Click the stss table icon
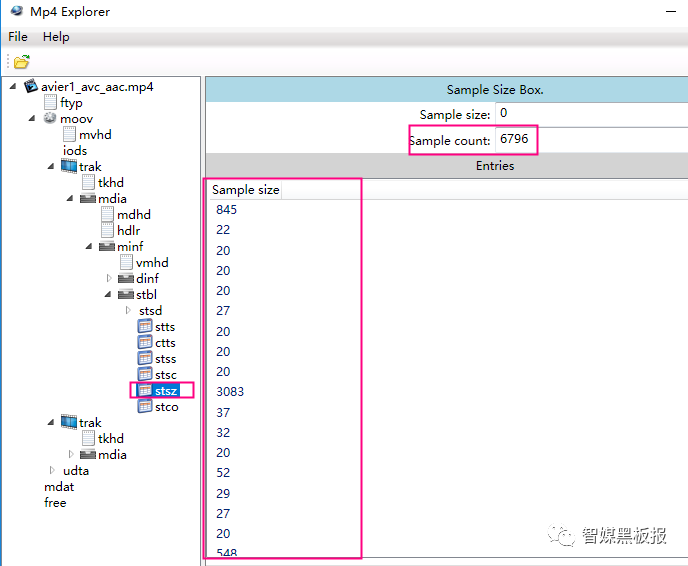The image size is (688, 566). click(145, 358)
